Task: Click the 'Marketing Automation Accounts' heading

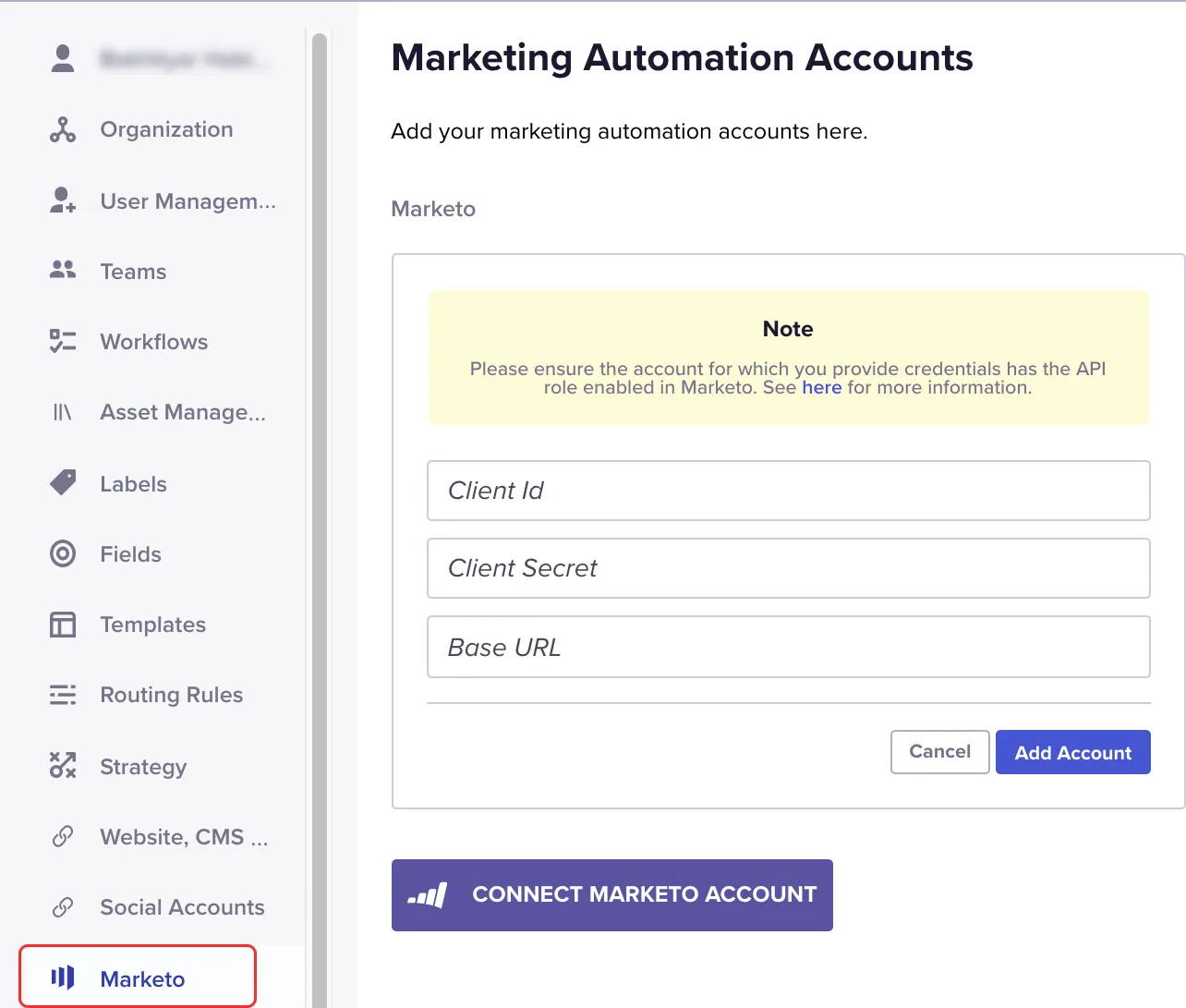Action: click(x=683, y=57)
